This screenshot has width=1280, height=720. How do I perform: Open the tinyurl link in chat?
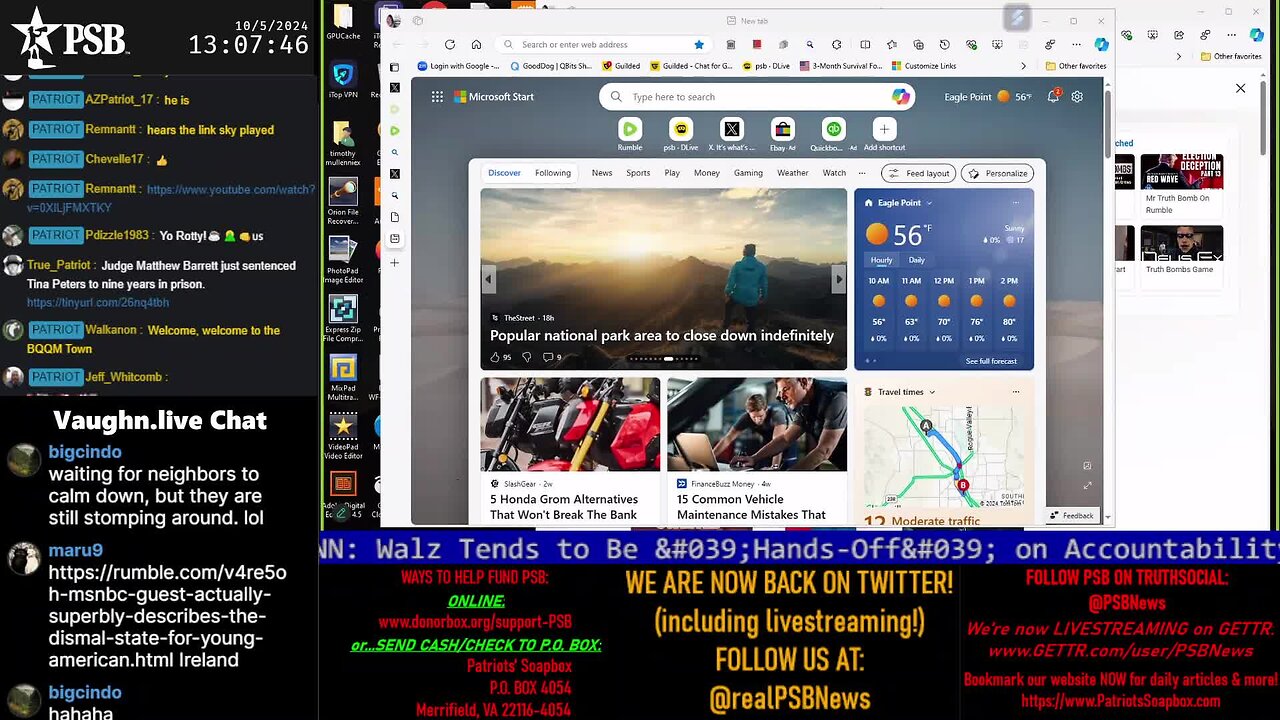98,303
